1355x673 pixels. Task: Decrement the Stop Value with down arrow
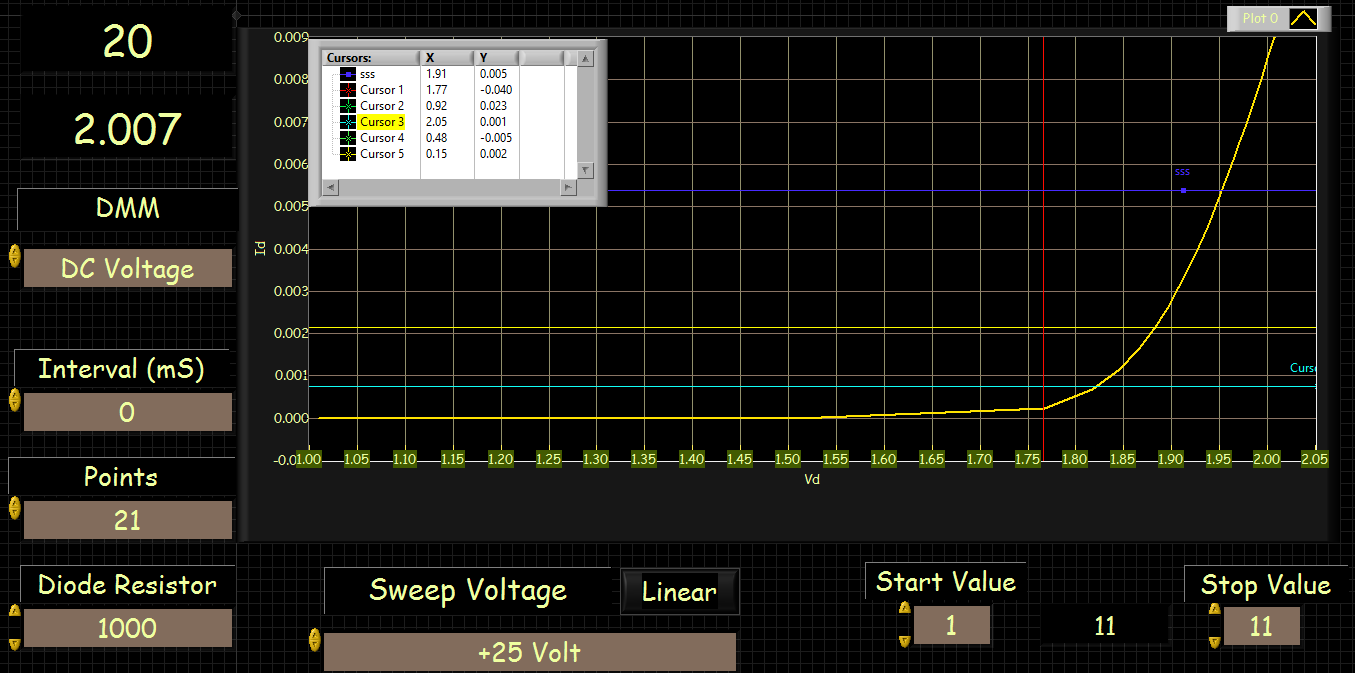click(1215, 640)
